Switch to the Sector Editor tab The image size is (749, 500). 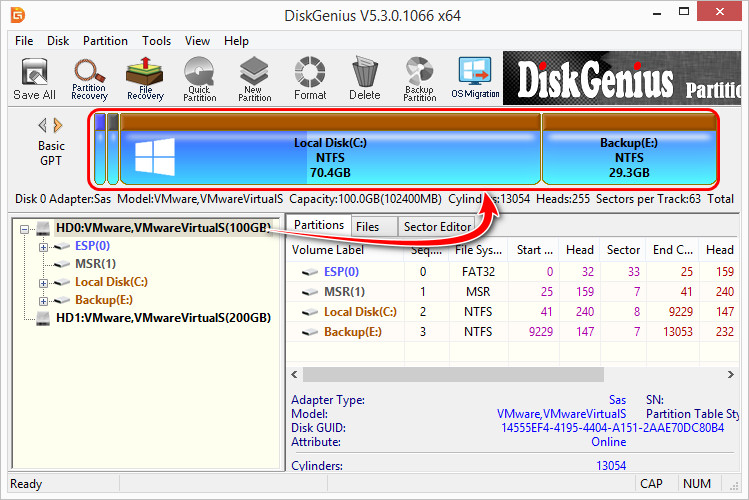[437, 227]
